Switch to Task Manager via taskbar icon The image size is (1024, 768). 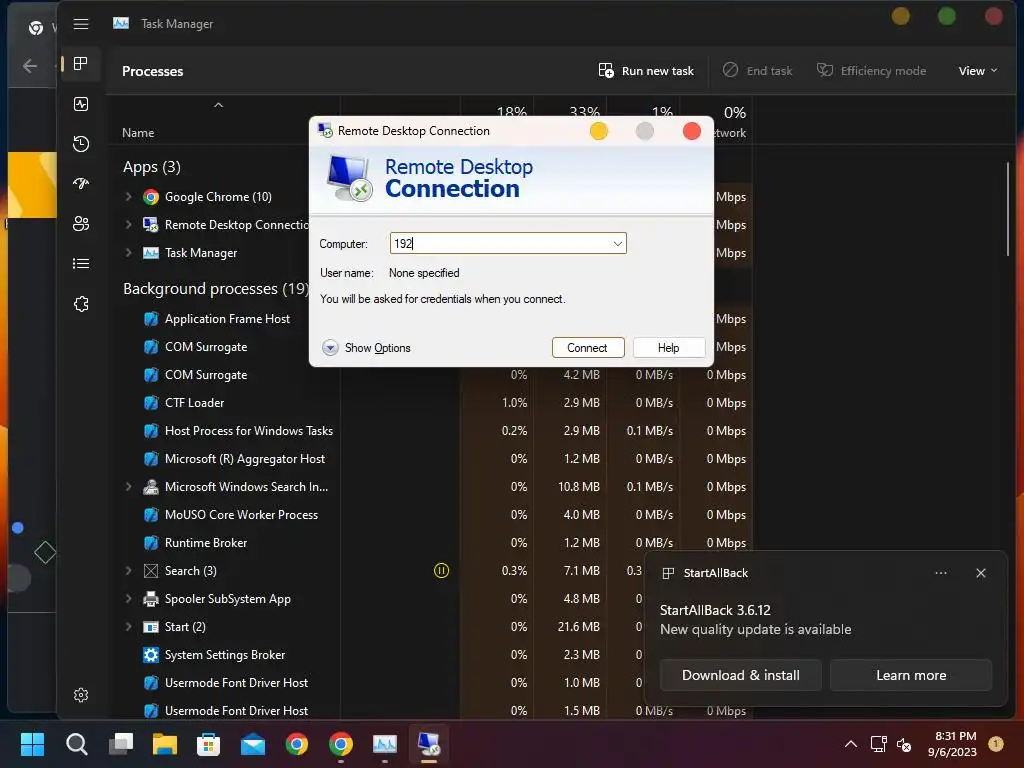pos(385,744)
